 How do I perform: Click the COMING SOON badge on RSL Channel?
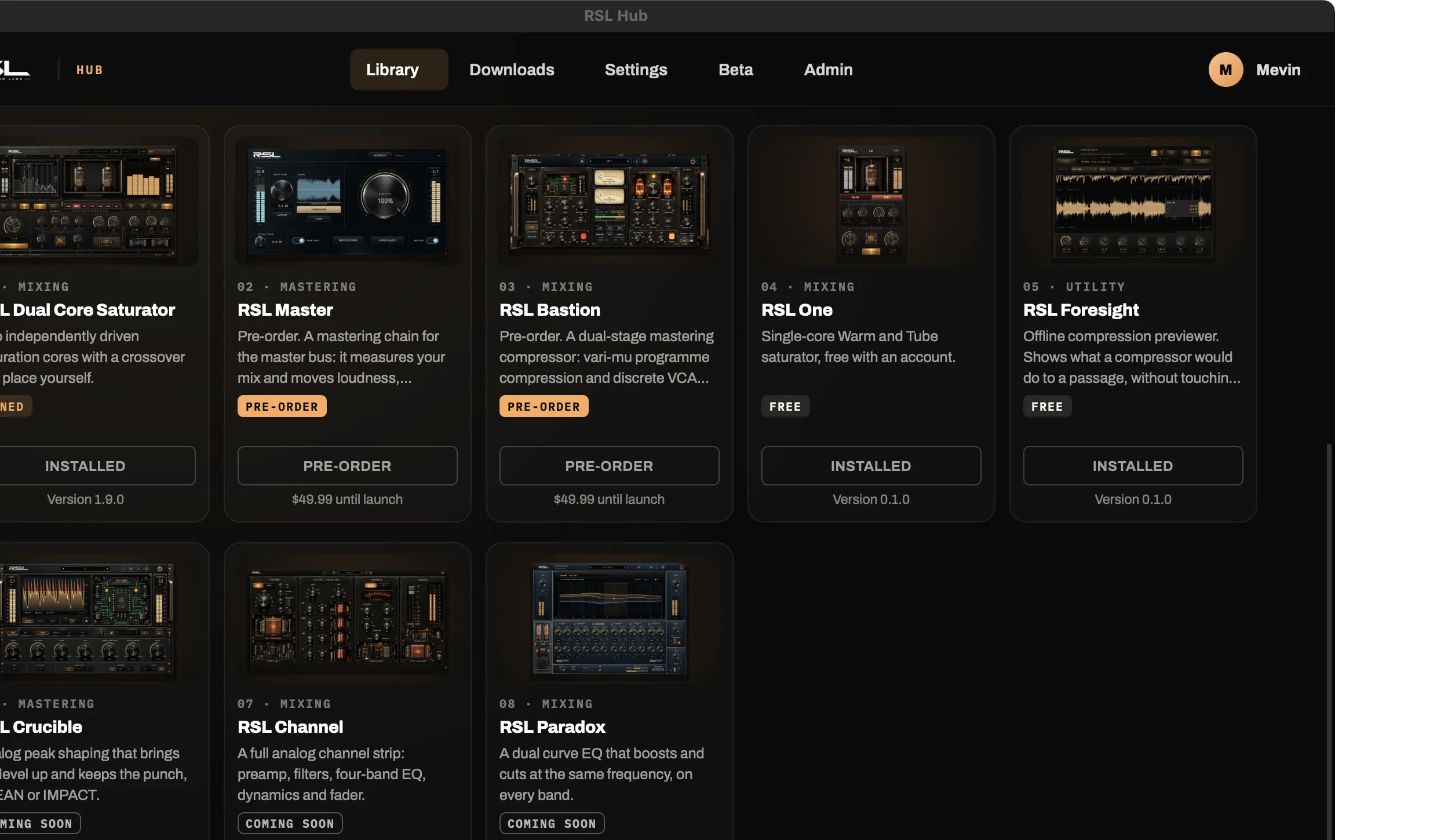point(290,823)
